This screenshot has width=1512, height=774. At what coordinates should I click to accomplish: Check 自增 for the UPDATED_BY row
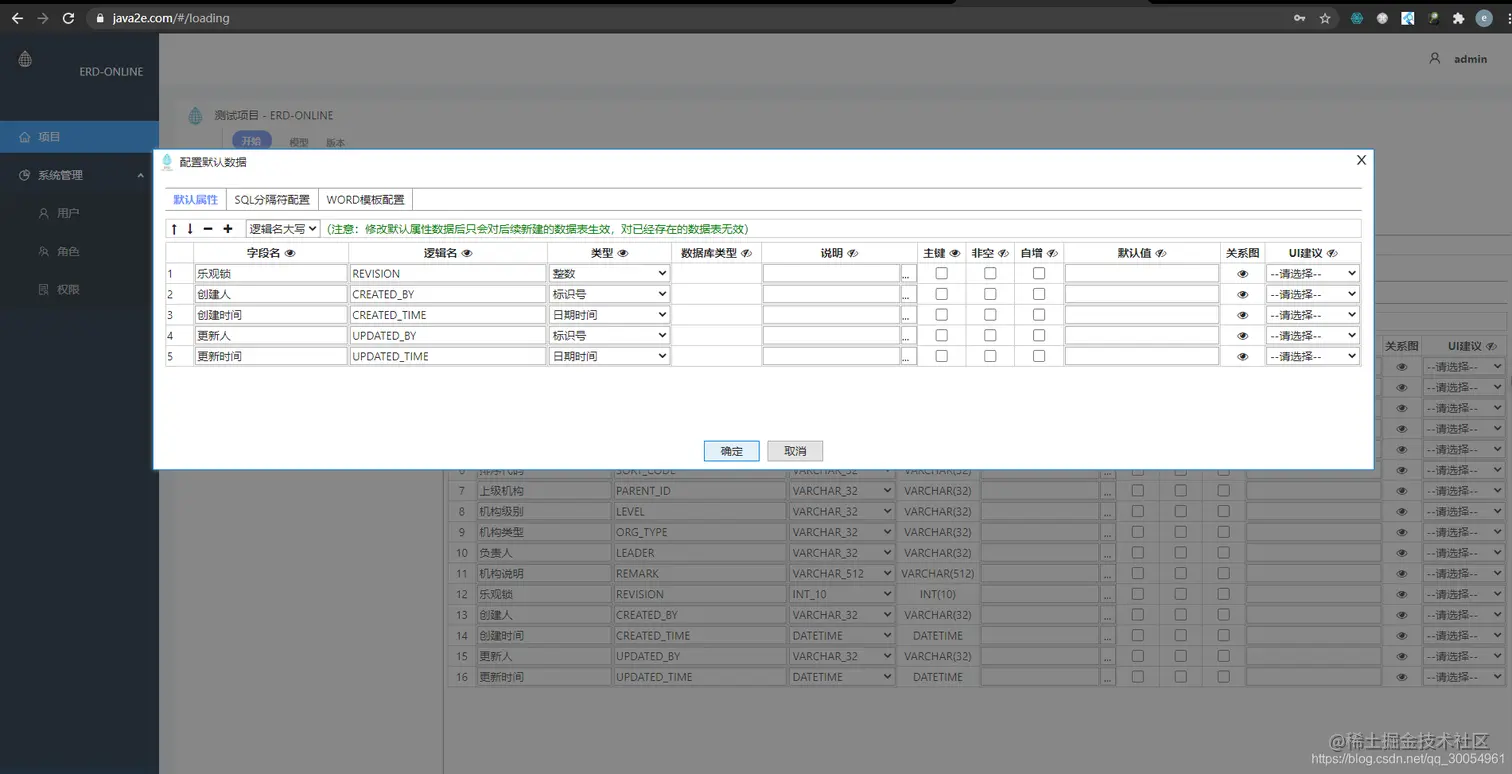(x=1039, y=335)
